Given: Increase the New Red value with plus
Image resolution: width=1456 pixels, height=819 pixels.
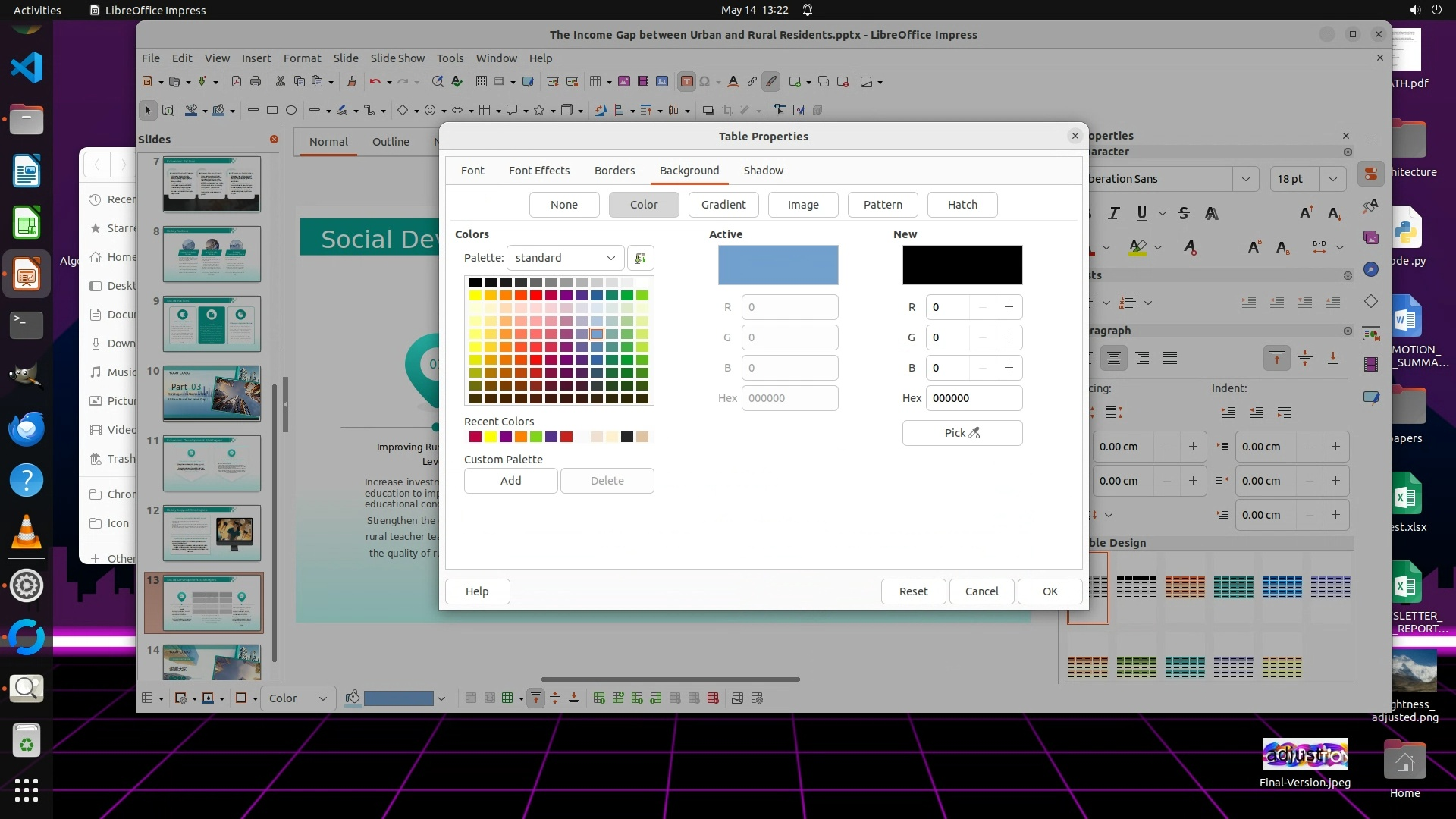Looking at the screenshot, I should tap(1009, 307).
